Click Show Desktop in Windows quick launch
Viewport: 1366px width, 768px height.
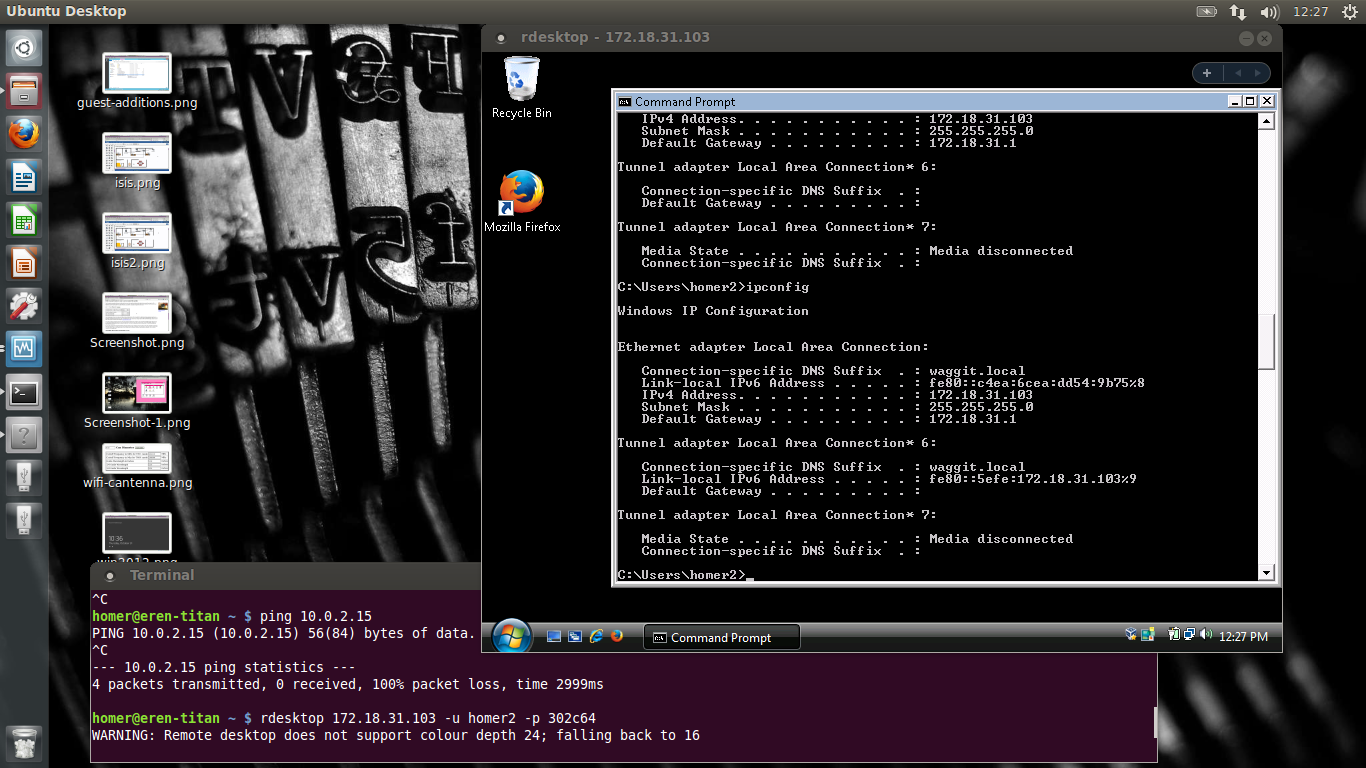click(554, 636)
